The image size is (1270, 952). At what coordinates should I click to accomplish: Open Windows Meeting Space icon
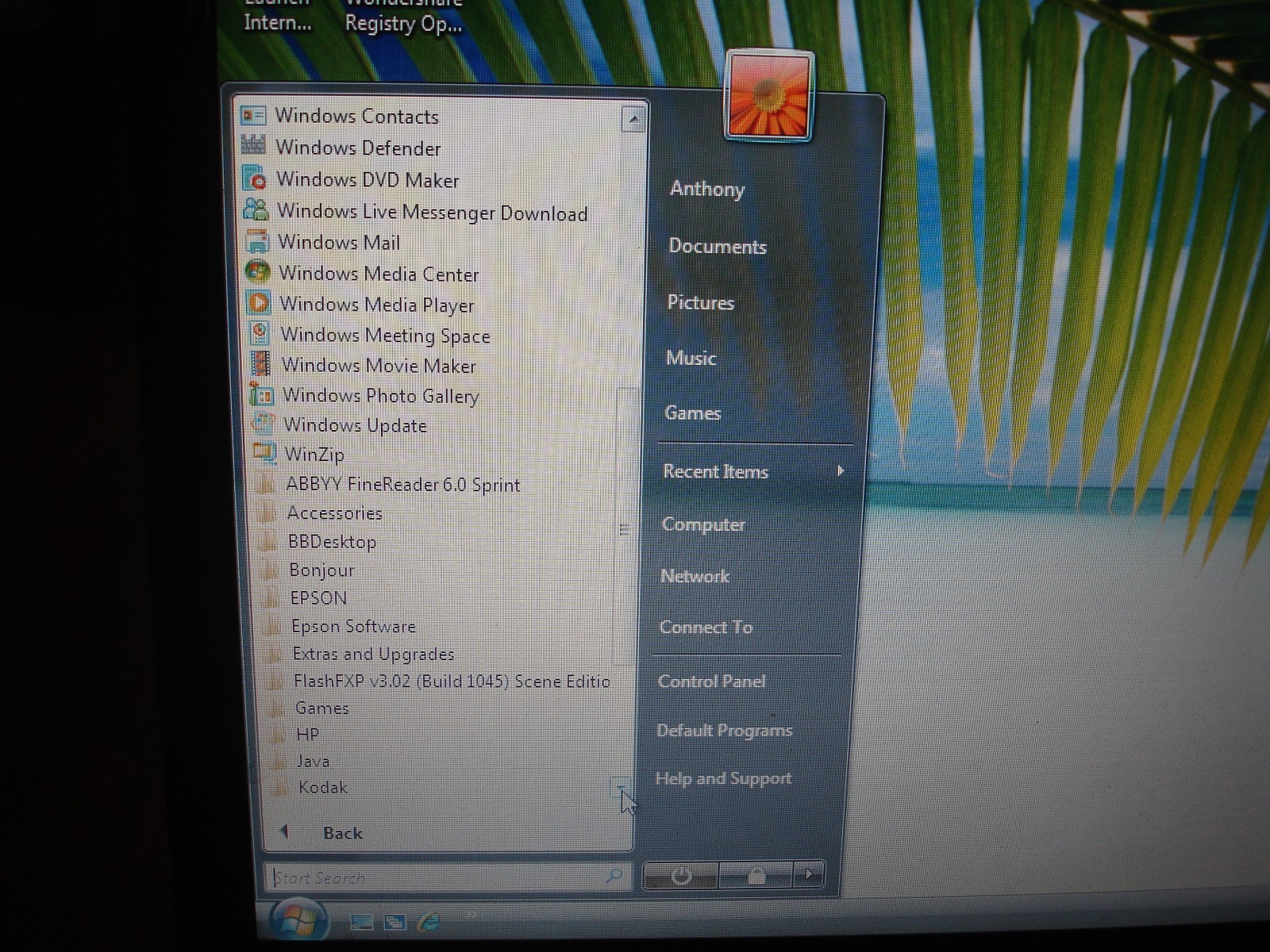[x=260, y=333]
